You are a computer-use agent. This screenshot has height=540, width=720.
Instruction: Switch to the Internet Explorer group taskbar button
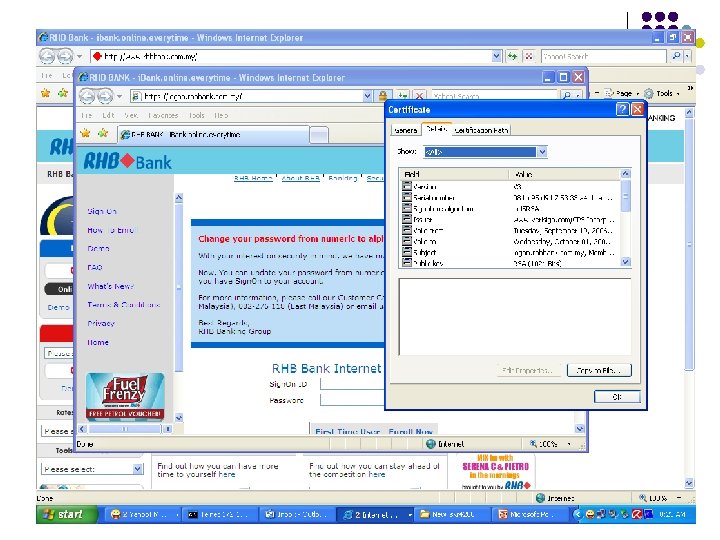(375, 515)
